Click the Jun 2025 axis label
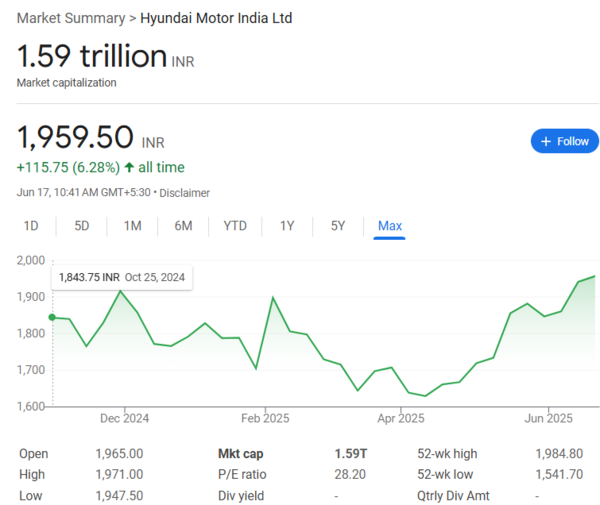 click(x=548, y=418)
